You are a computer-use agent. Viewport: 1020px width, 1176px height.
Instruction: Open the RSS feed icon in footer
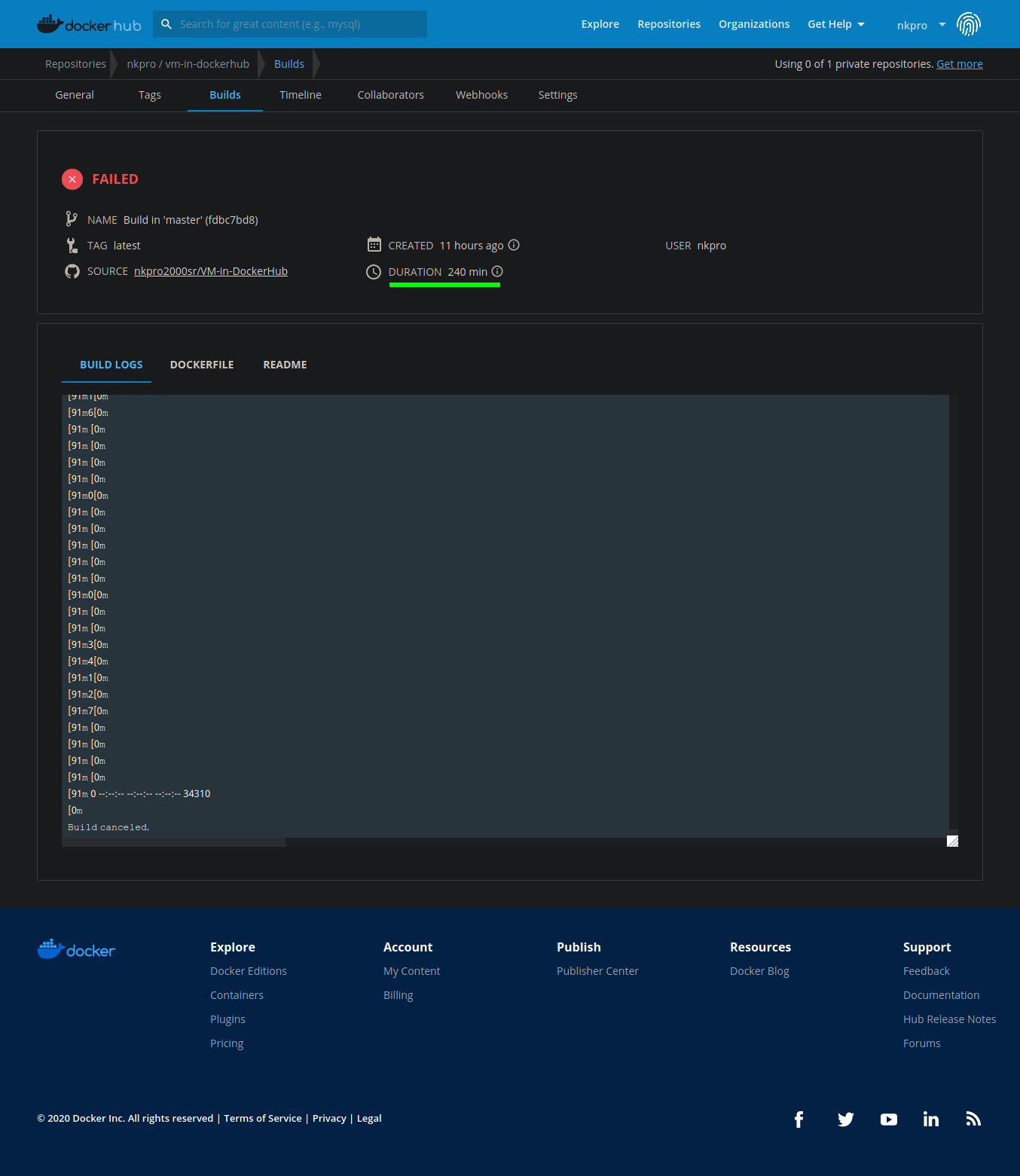click(973, 1119)
